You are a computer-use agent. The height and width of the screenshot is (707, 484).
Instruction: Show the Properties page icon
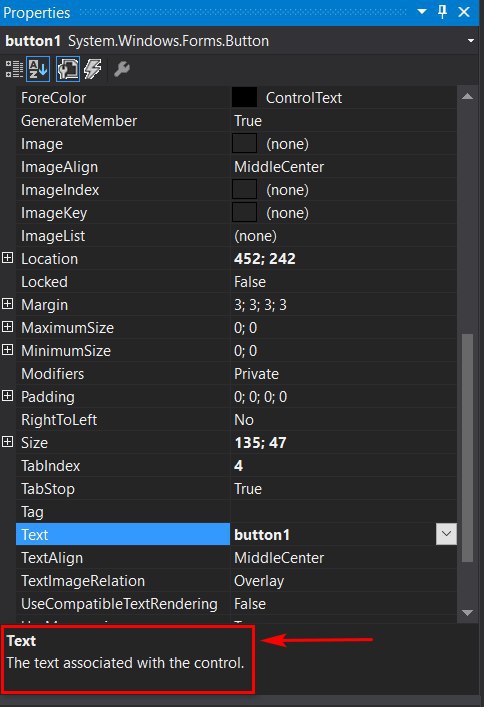pos(68,69)
